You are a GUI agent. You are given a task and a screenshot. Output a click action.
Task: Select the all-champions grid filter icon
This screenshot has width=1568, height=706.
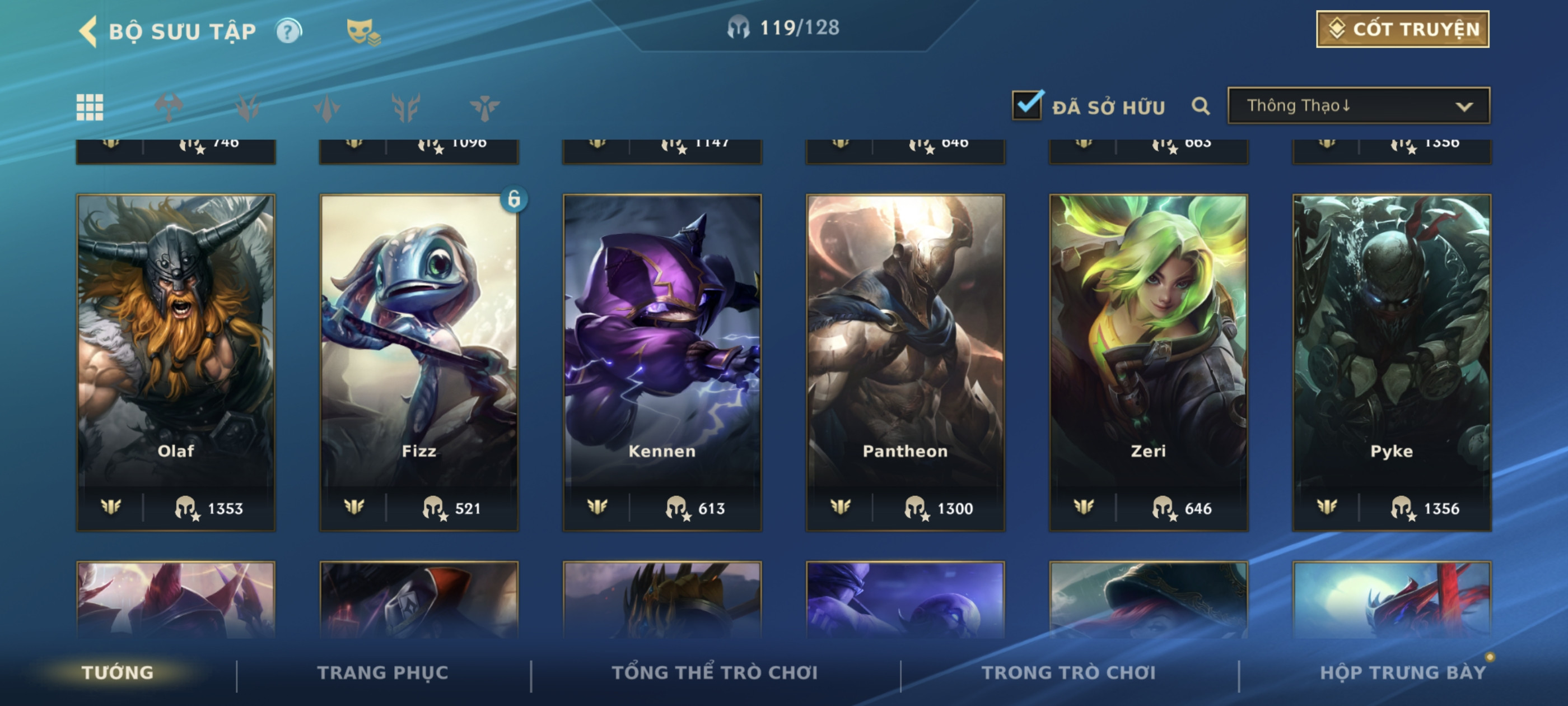click(90, 107)
